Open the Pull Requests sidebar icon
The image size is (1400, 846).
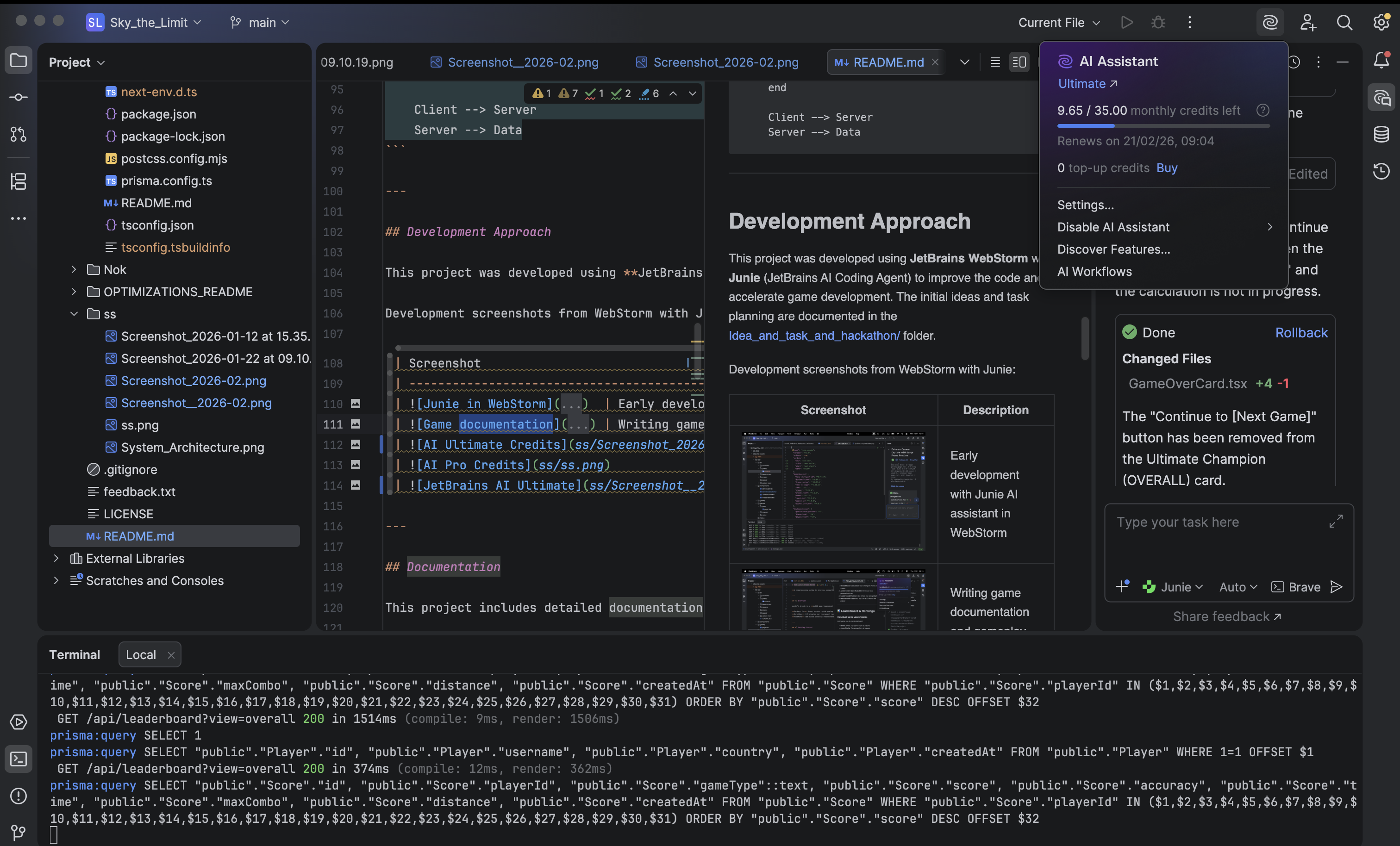[18, 135]
